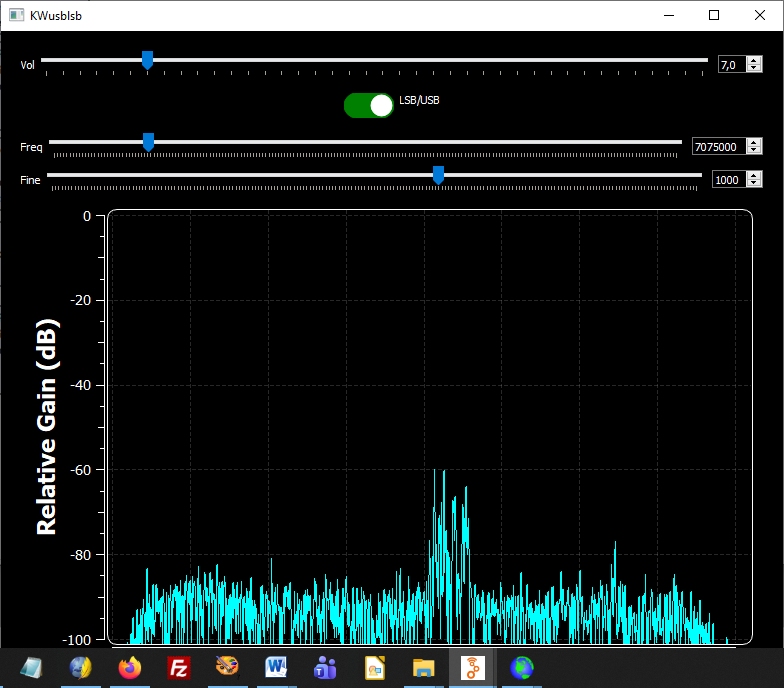Viewport: 784px width, 688px height.
Task: Open Firefox from the taskbar
Action: point(130,667)
